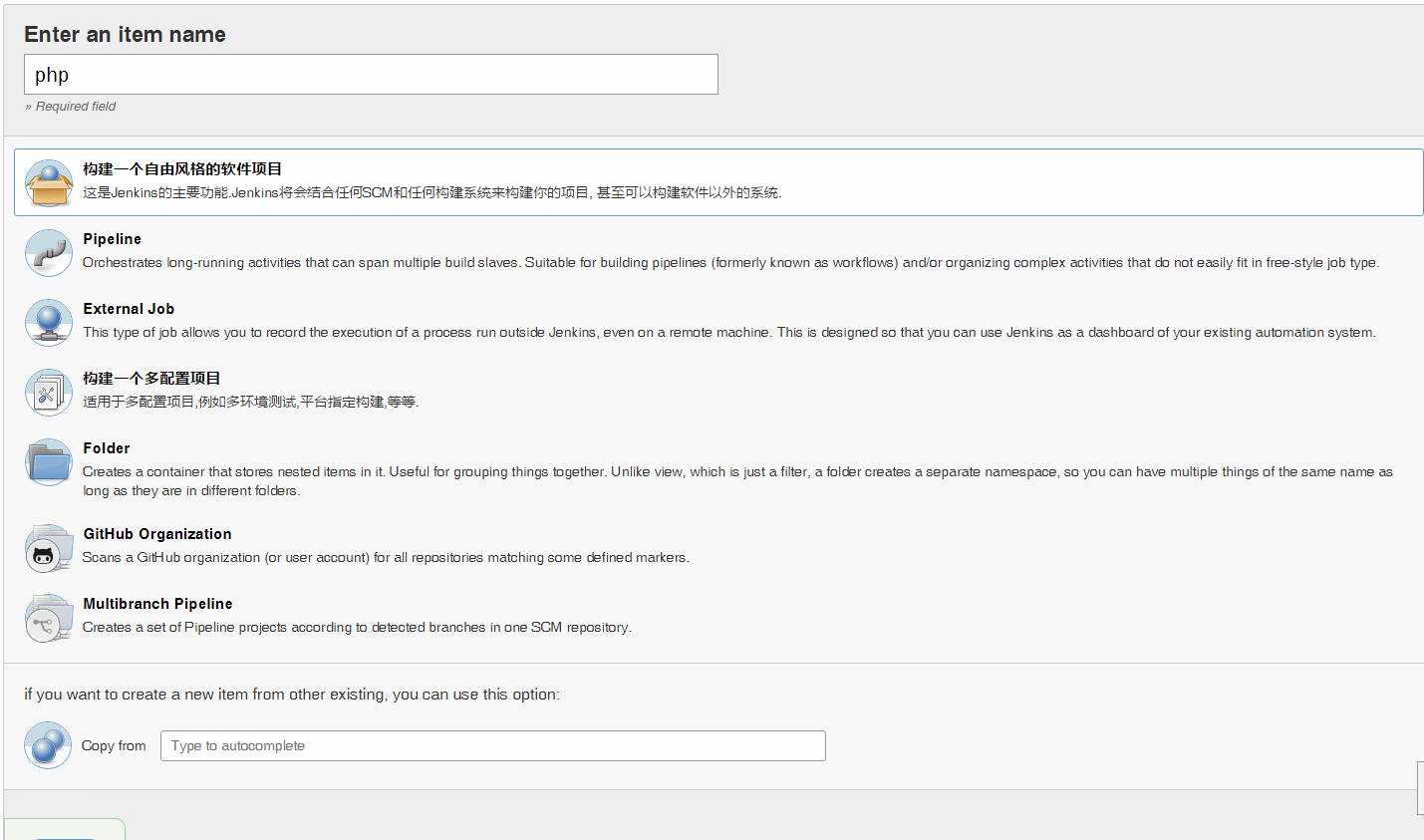Screen dimensions: 1424x840
Task: Click the External Job monitor icon
Action: coord(48,323)
